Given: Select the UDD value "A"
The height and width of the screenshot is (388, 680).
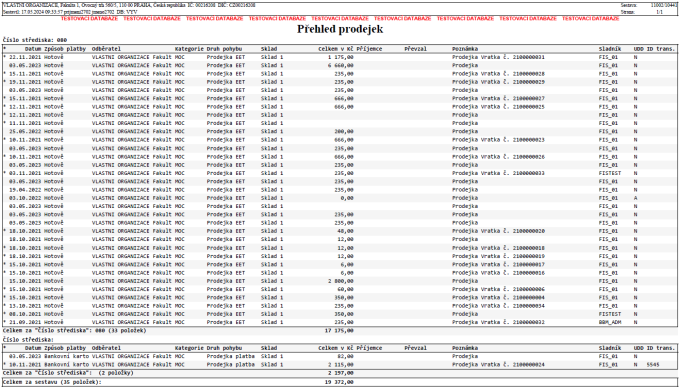Looking at the screenshot, I should [x=635, y=198].
